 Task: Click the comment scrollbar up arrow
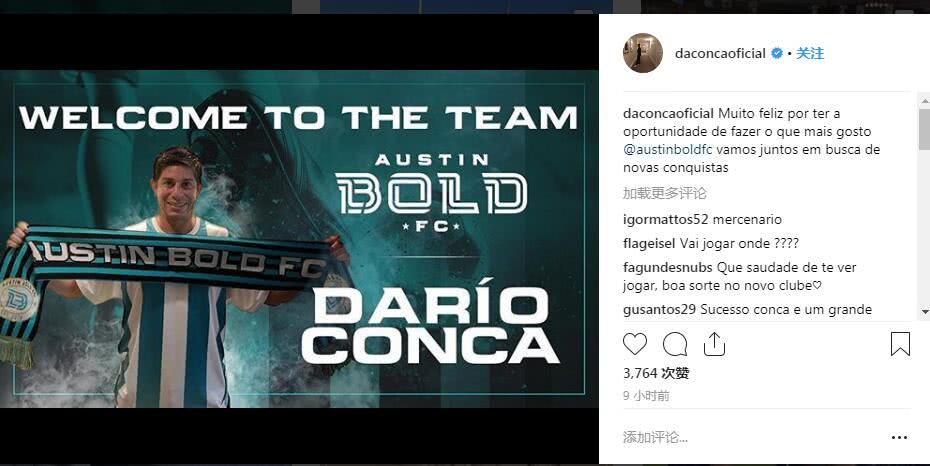tap(924, 100)
